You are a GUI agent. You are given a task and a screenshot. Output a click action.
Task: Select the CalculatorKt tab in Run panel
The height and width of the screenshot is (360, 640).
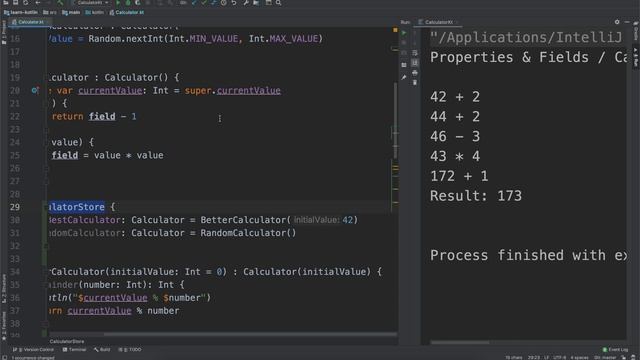click(x=438, y=22)
